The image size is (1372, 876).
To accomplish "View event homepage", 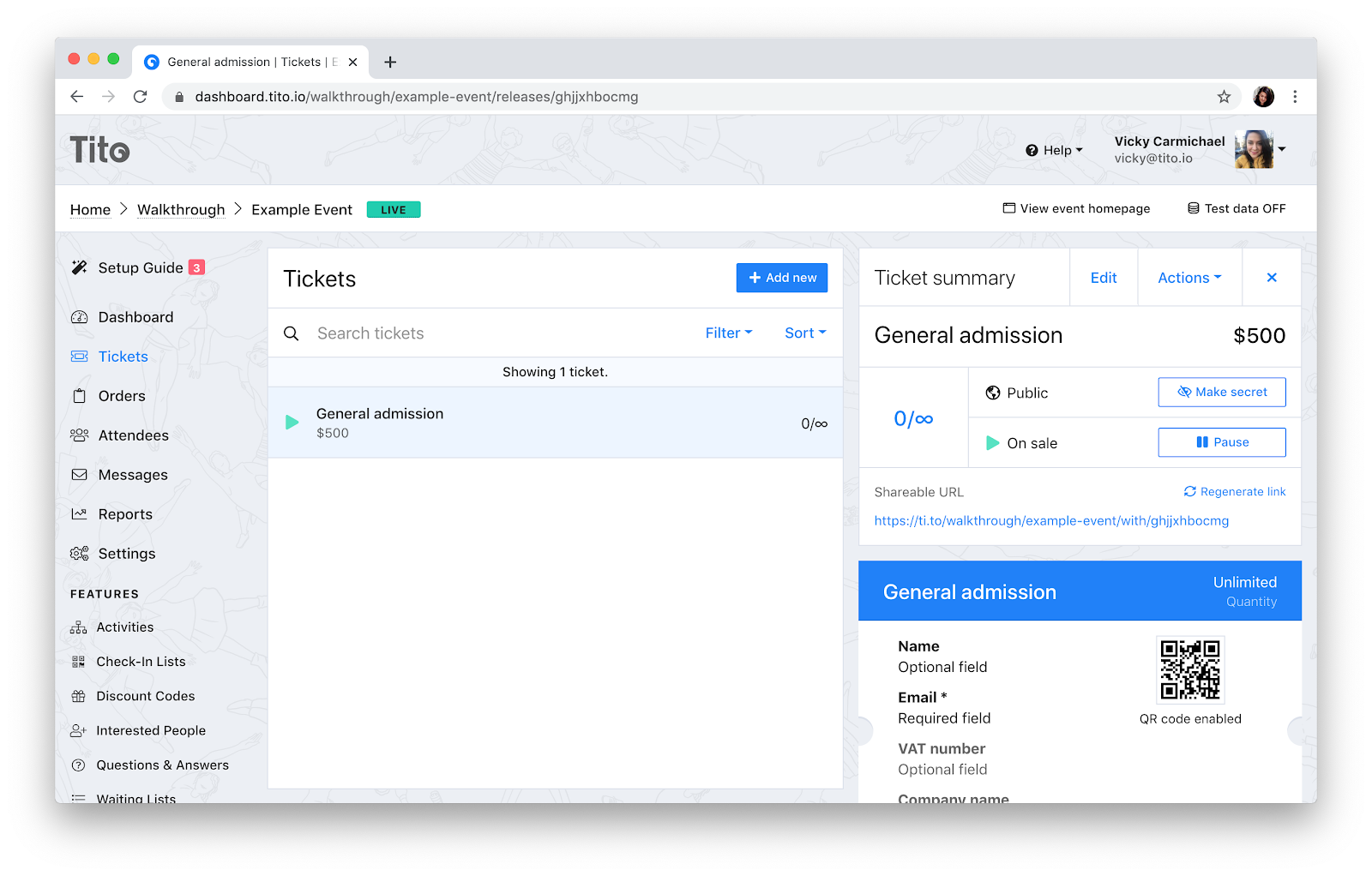I will (x=1076, y=208).
